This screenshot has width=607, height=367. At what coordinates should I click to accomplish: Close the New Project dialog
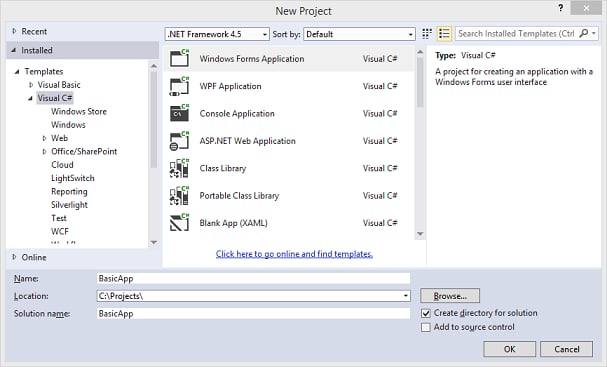[586, 8]
